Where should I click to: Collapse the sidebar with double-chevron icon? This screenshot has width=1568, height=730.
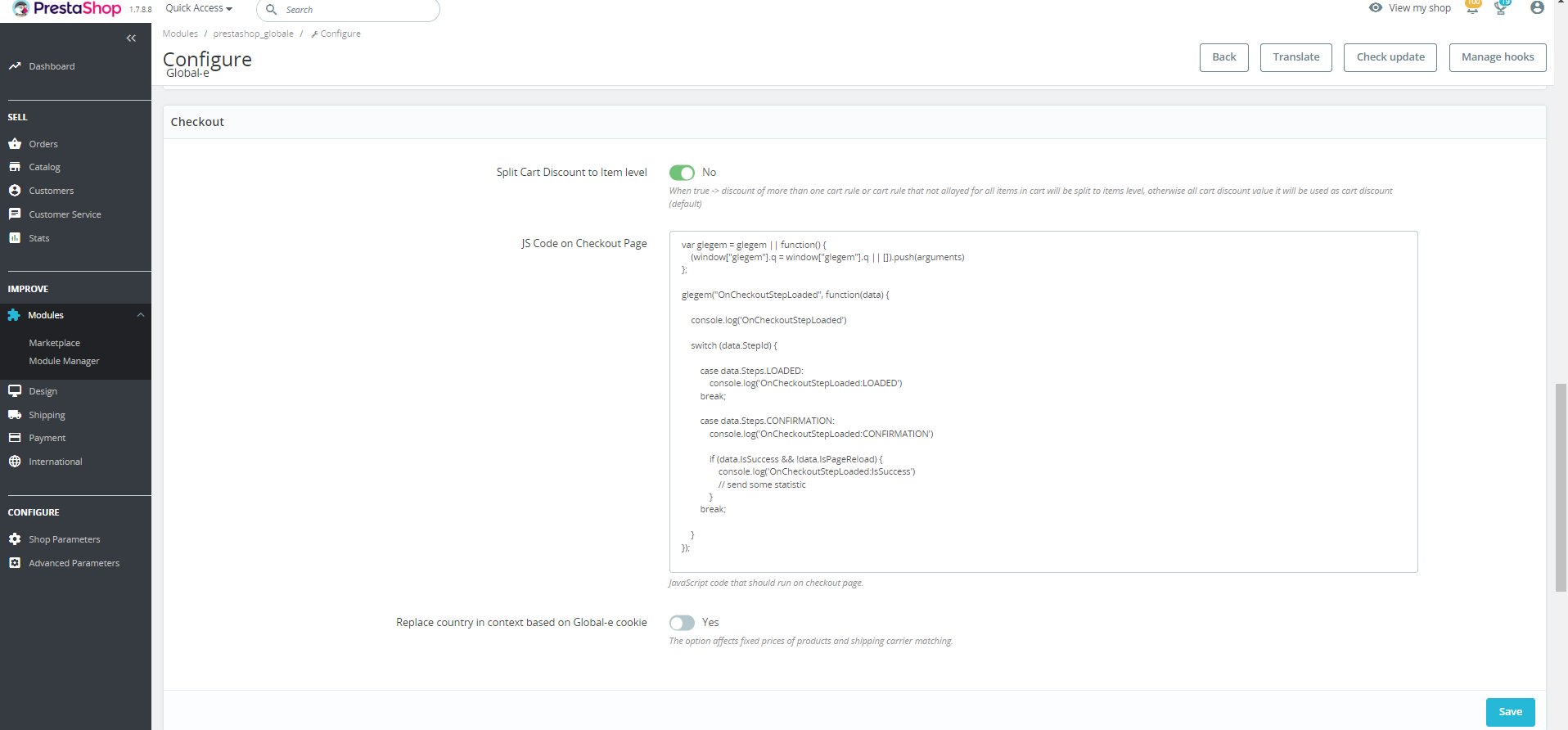point(131,38)
